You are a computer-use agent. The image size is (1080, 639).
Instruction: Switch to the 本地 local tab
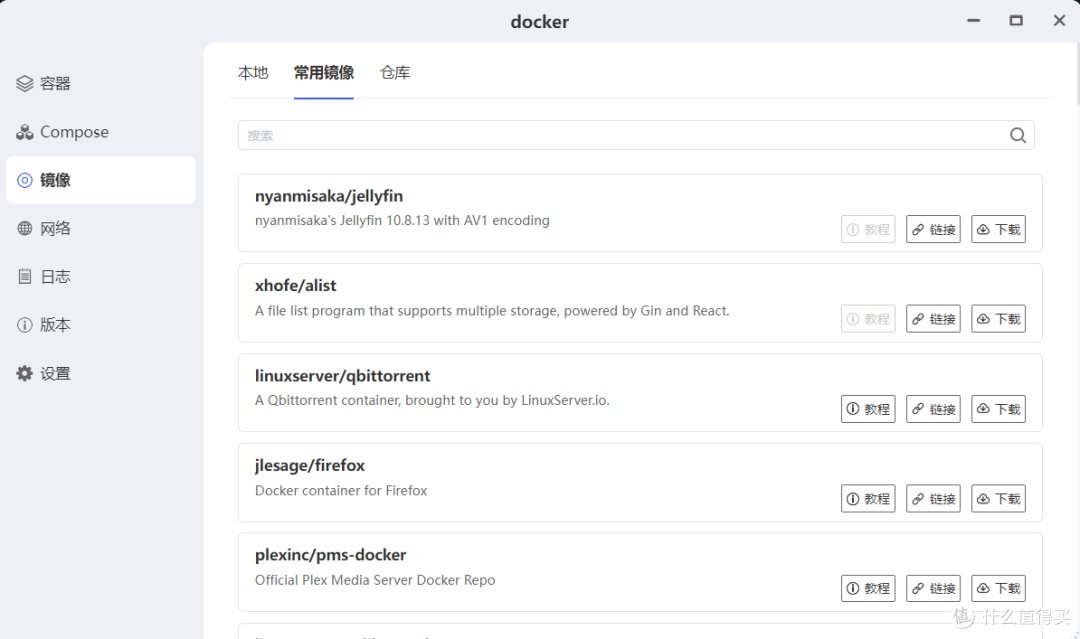click(253, 72)
